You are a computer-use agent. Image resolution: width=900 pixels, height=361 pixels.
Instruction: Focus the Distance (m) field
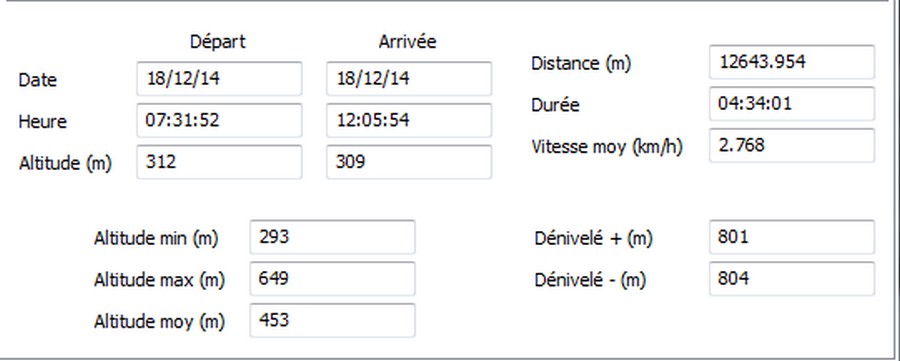click(792, 62)
